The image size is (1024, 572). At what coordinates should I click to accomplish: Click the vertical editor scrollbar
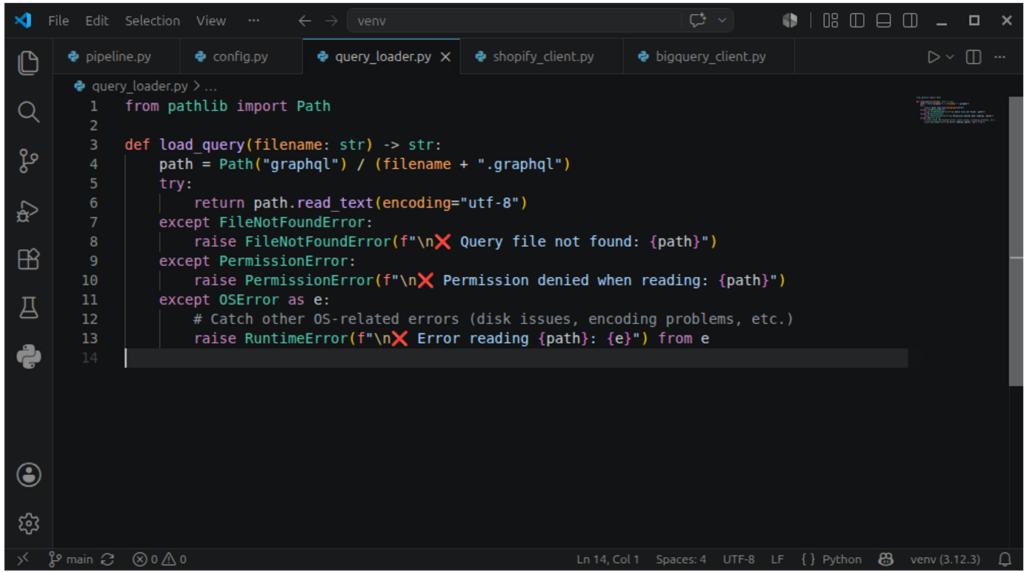pos(1016,242)
